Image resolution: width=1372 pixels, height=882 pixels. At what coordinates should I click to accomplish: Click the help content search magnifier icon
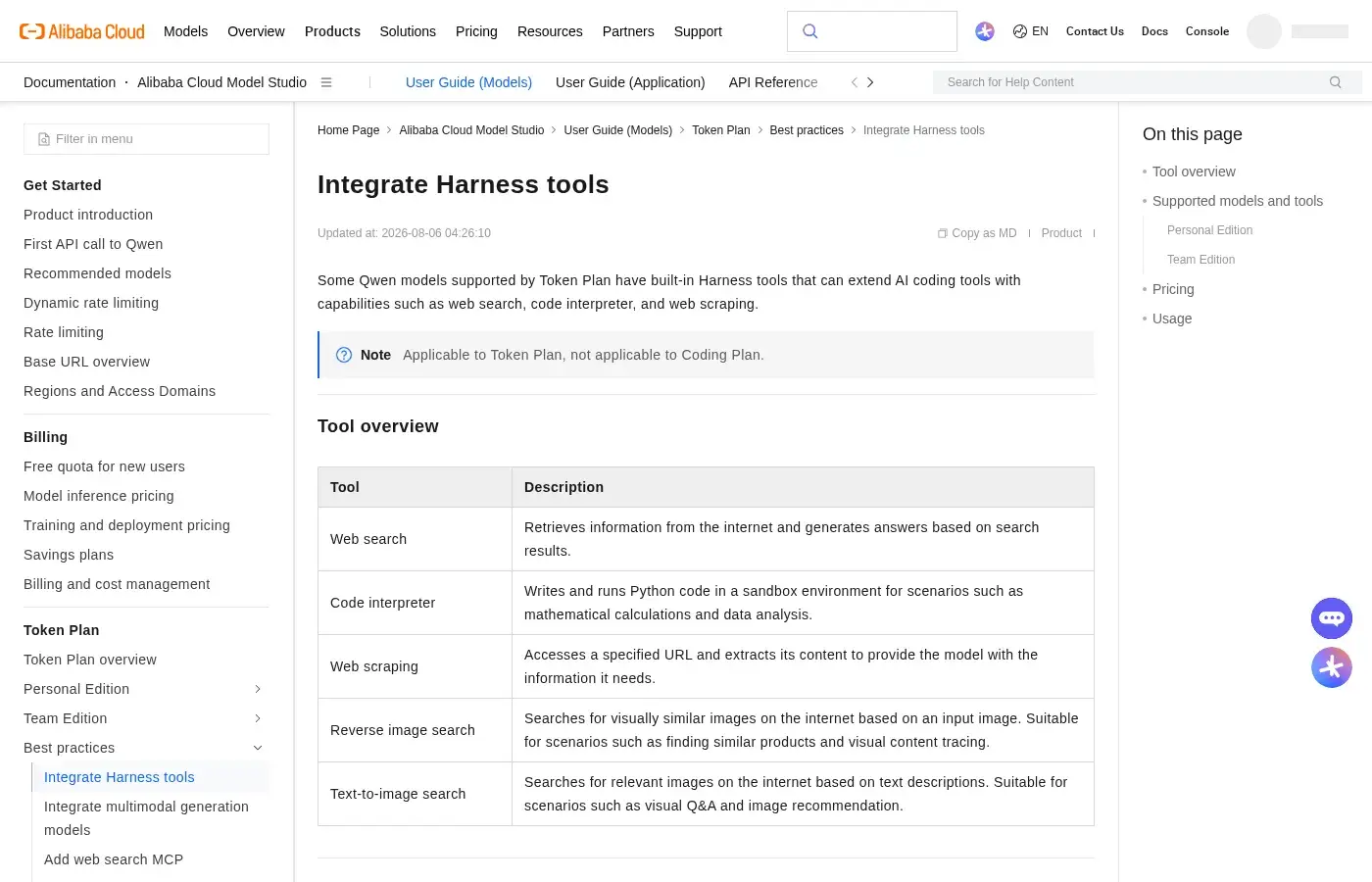click(1336, 82)
